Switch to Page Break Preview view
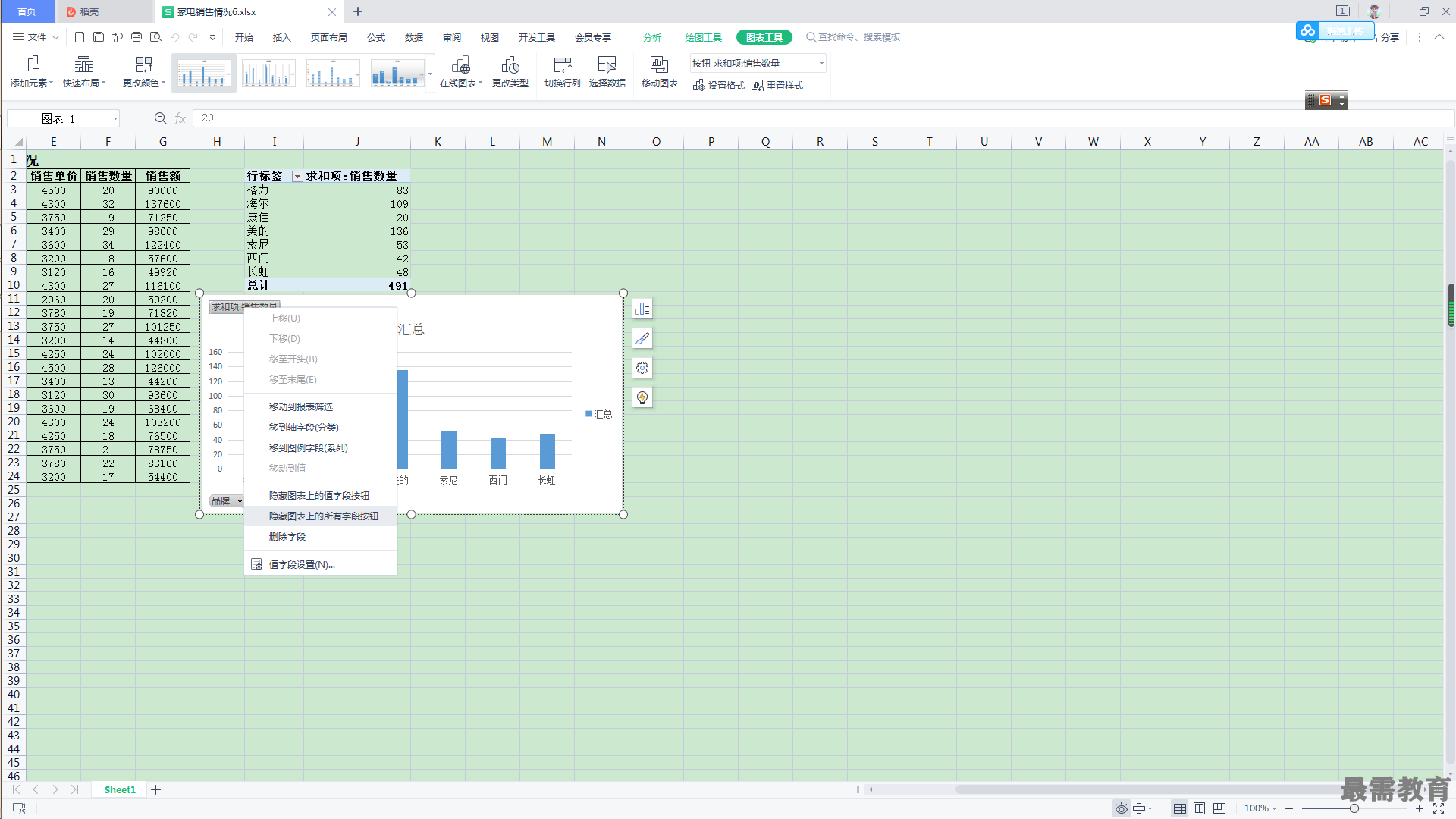The width and height of the screenshot is (1456, 819). click(x=1219, y=808)
